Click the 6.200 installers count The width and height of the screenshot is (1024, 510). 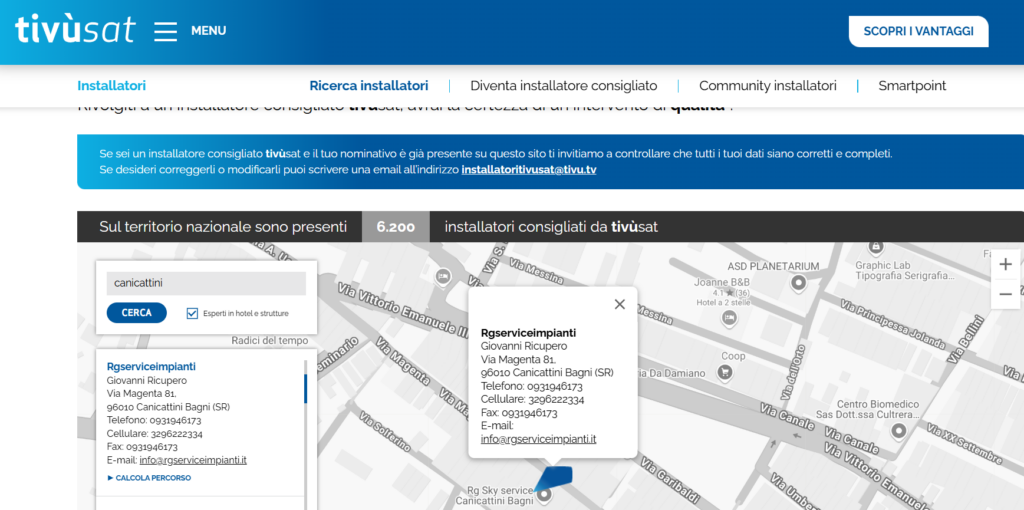pyautogui.click(x=396, y=227)
